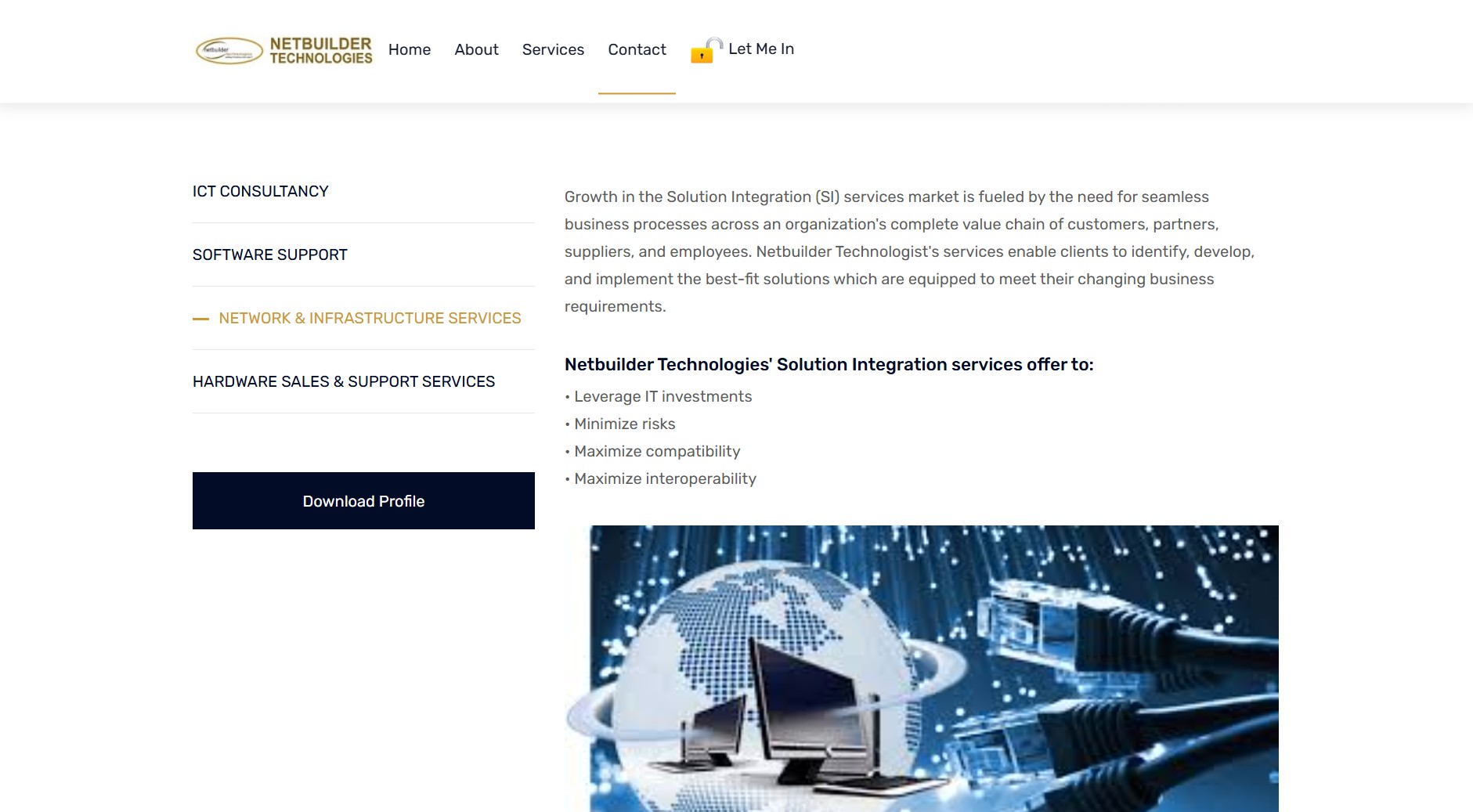1473x812 pixels.
Task: Open the Home navigation page
Action: pos(409,49)
